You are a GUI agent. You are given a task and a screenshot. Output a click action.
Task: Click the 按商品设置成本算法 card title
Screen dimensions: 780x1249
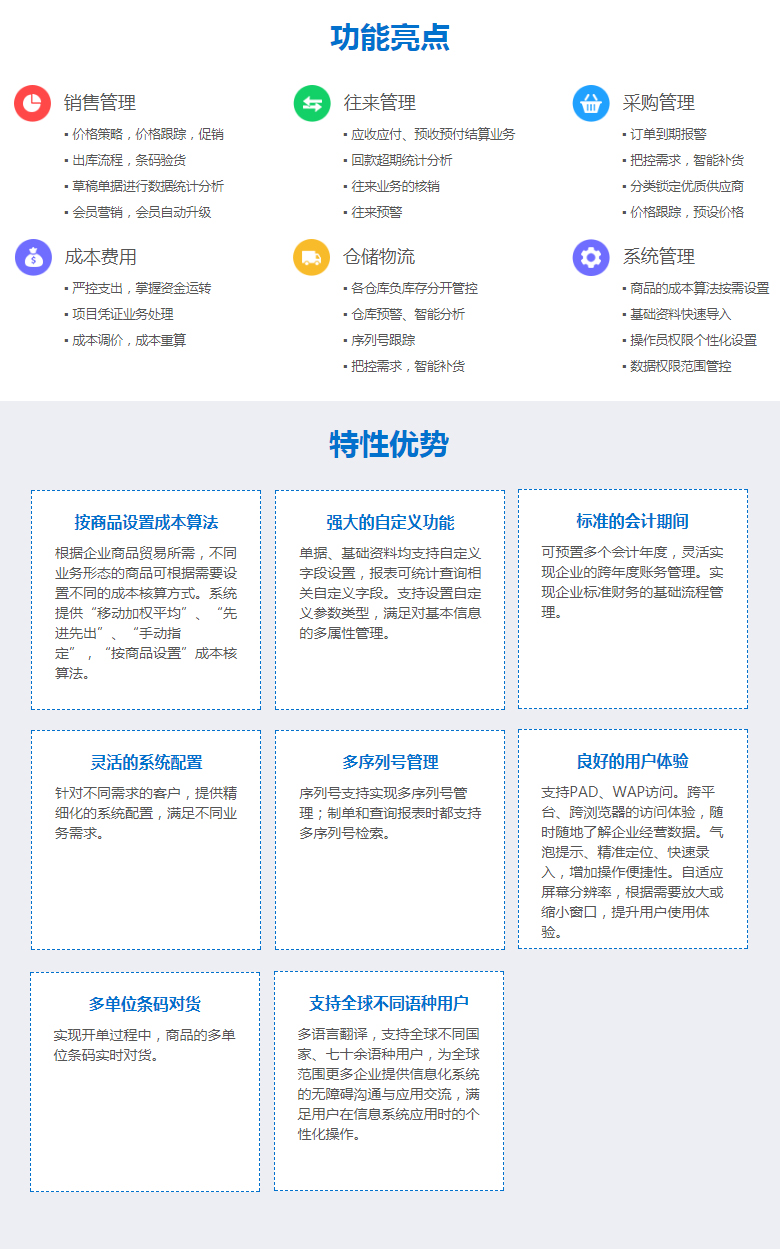click(x=146, y=522)
